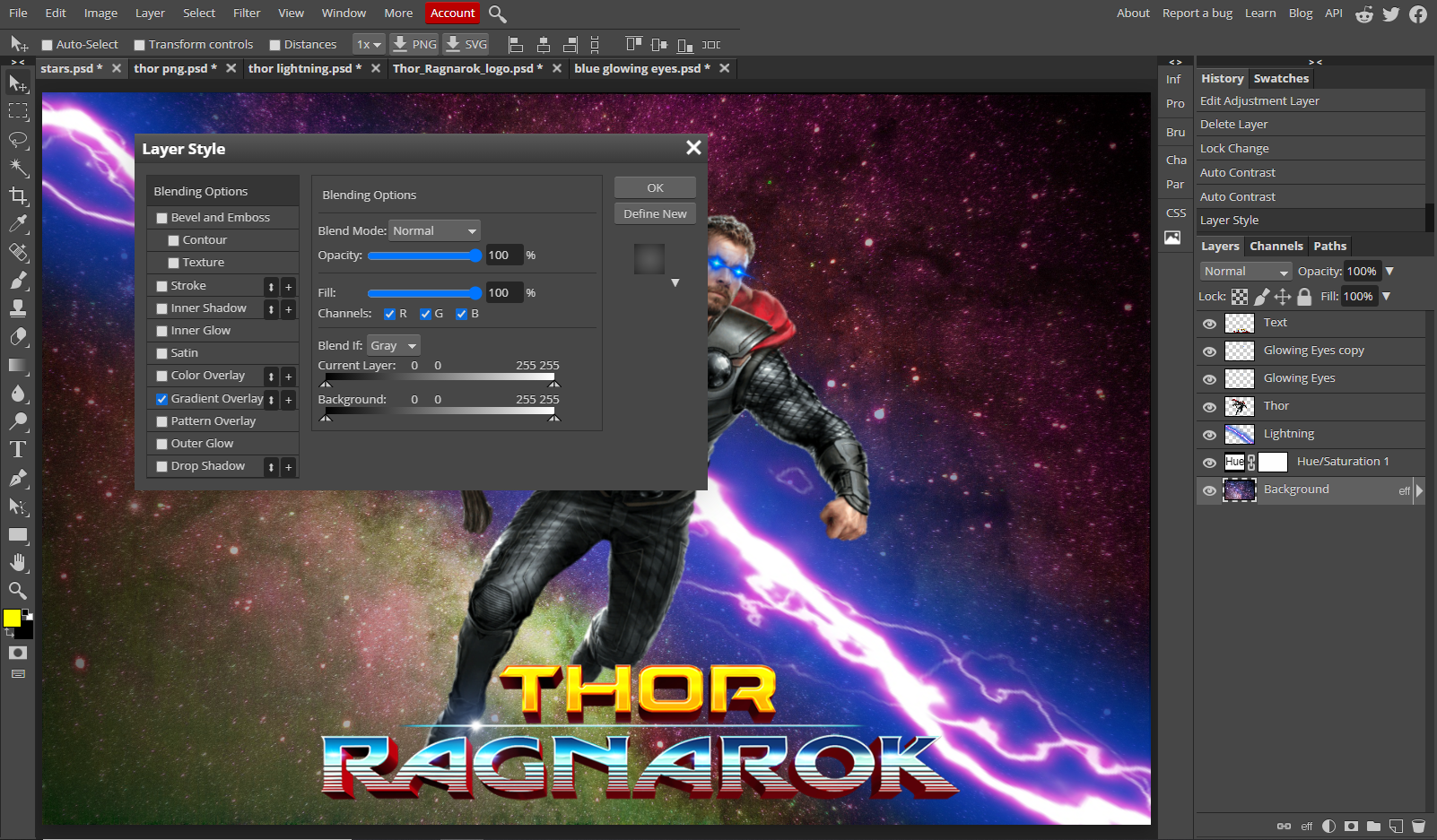Adjust the Opacity slider in dialog

[x=424, y=256]
